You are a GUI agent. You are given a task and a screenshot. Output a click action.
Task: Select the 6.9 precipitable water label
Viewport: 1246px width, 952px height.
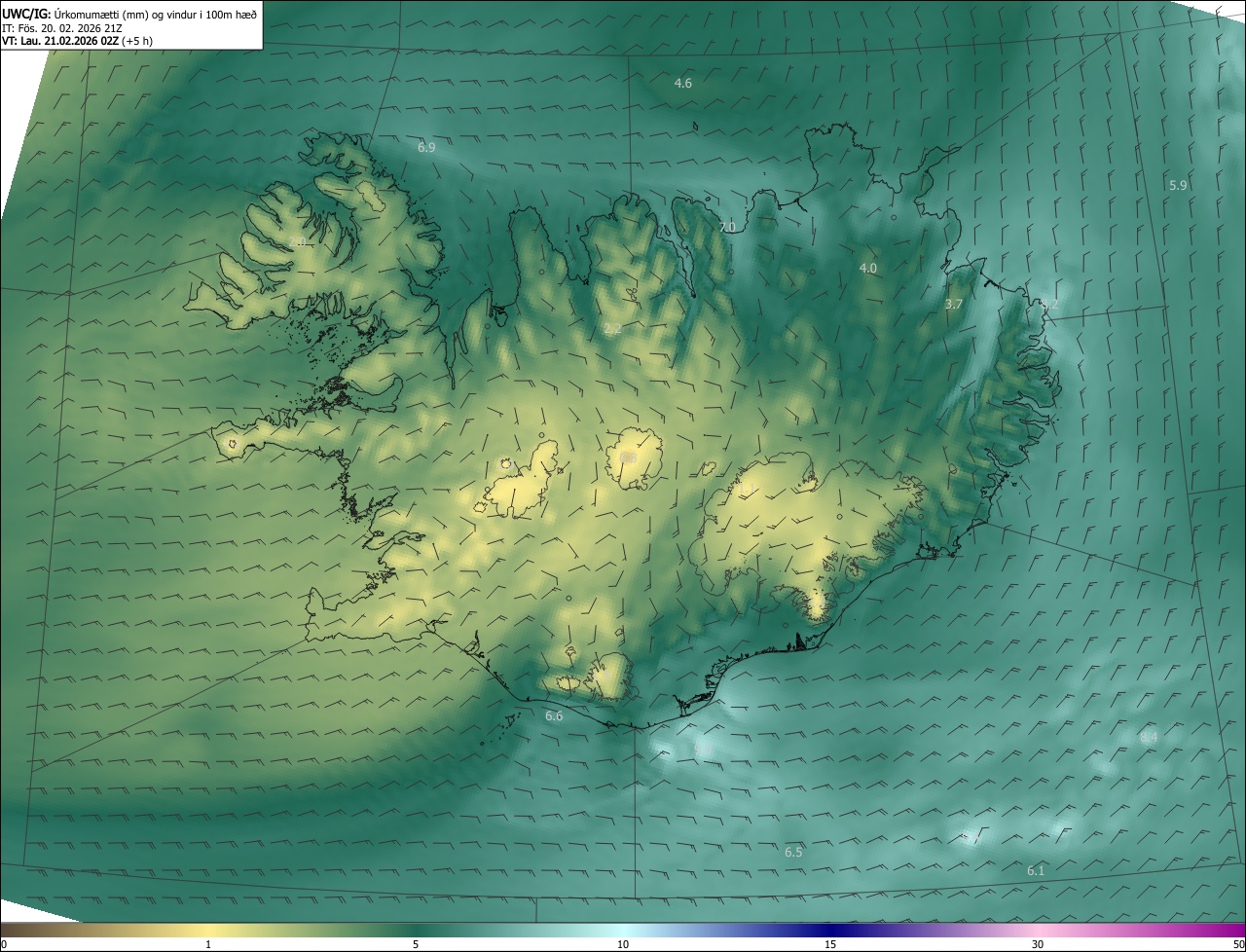click(426, 147)
